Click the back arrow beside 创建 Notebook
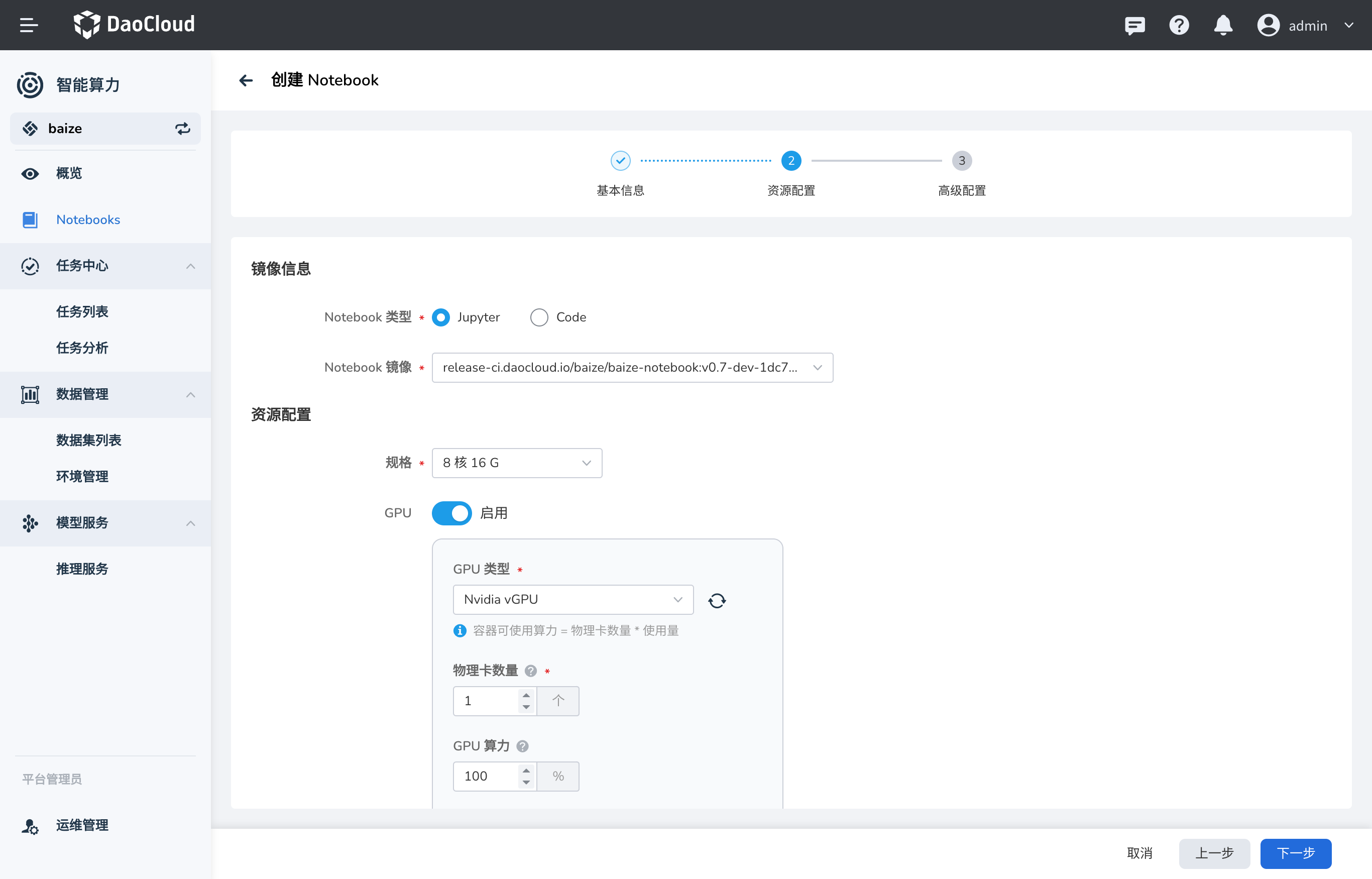Image resolution: width=1372 pixels, height=879 pixels. [x=246, y=80]
